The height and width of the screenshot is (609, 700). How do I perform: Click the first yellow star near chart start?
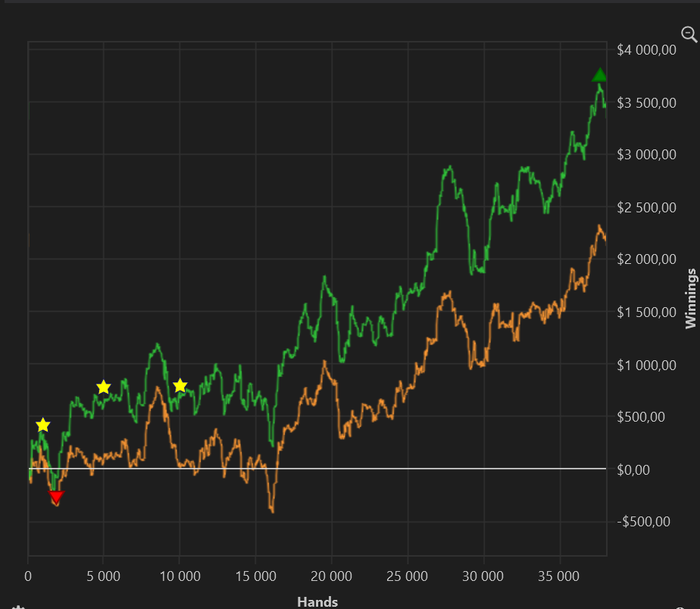(x=42, y=425)
